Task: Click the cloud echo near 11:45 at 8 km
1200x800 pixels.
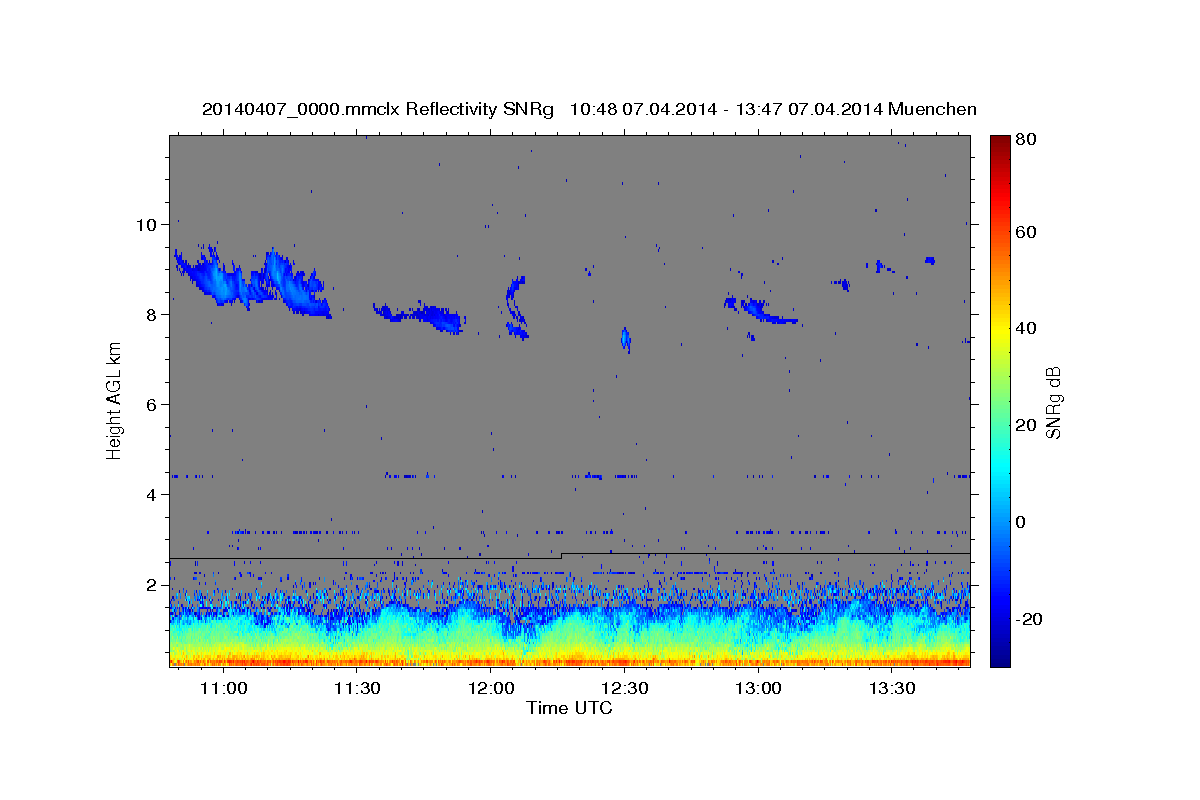Action: point(420,316)
